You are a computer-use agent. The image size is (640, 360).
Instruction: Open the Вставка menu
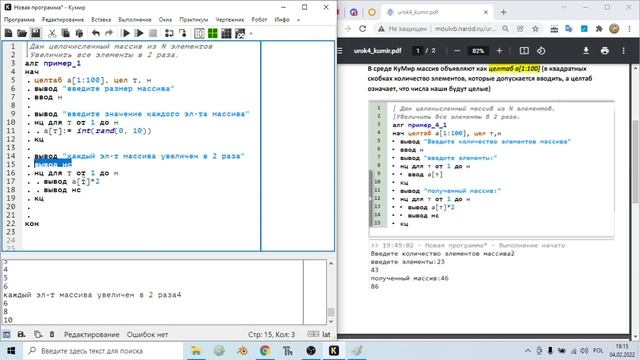point(101,20)
